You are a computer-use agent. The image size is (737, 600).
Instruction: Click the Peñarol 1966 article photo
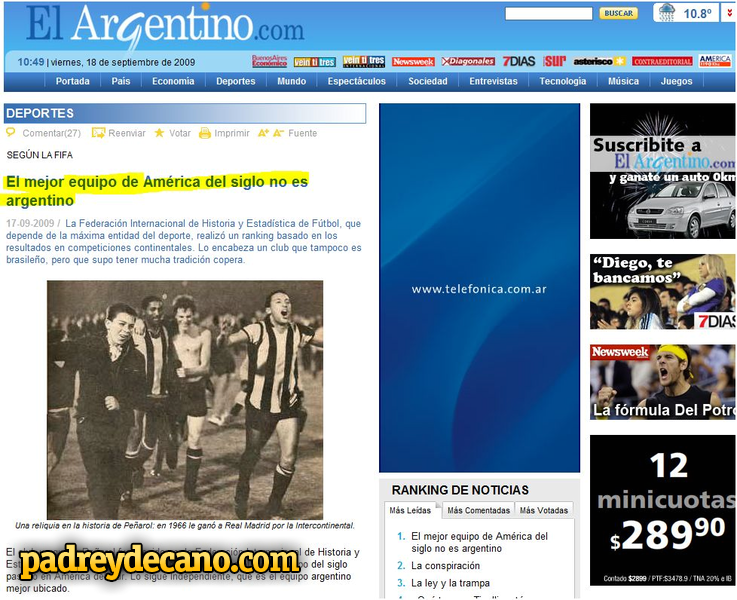[x=185, y=399]
